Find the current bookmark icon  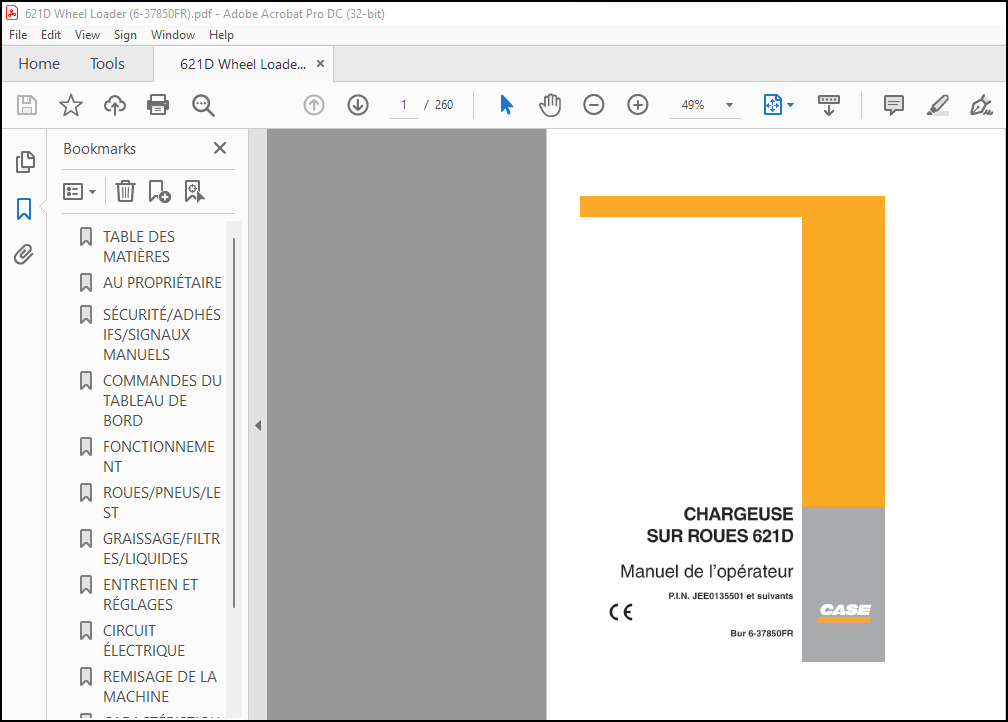point(194,191)
